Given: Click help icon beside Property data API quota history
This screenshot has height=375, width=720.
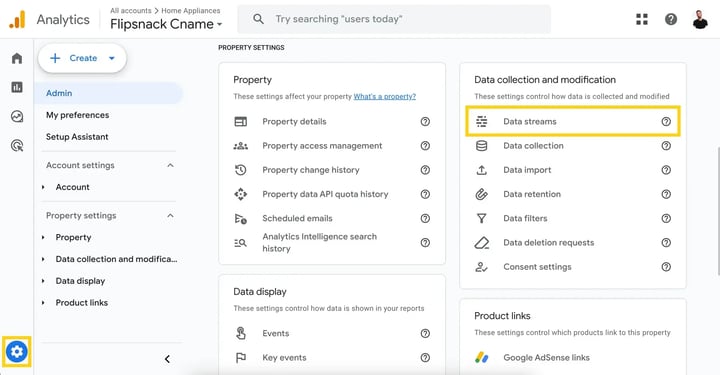Looking at the screenshot, I should pos(425,194).
